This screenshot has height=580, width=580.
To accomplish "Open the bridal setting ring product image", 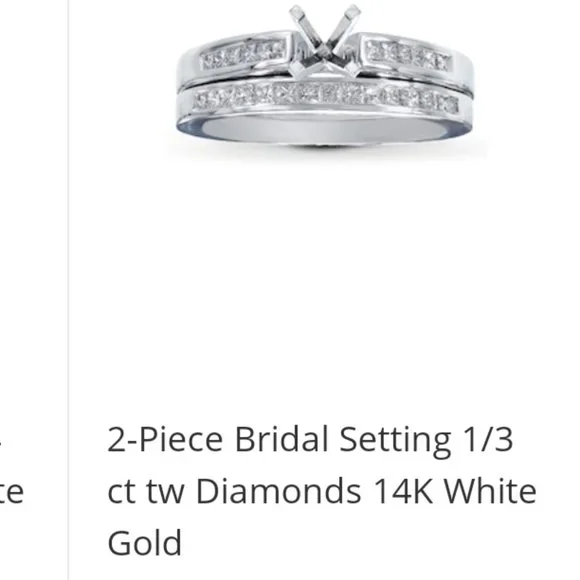I will (x=325, y=78).
